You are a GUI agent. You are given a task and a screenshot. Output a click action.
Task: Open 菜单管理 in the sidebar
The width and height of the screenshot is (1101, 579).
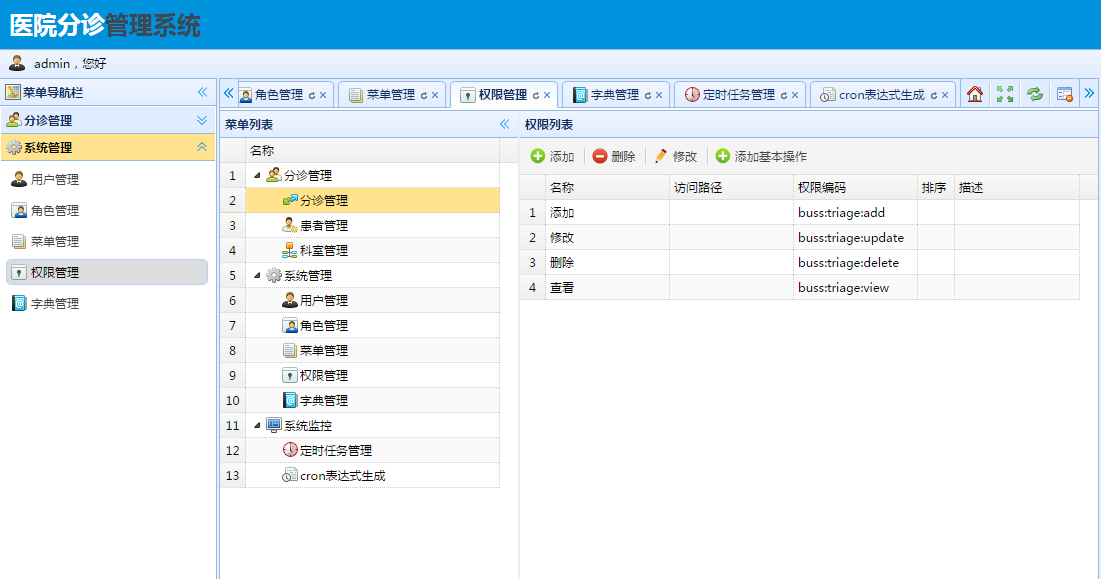107,241
